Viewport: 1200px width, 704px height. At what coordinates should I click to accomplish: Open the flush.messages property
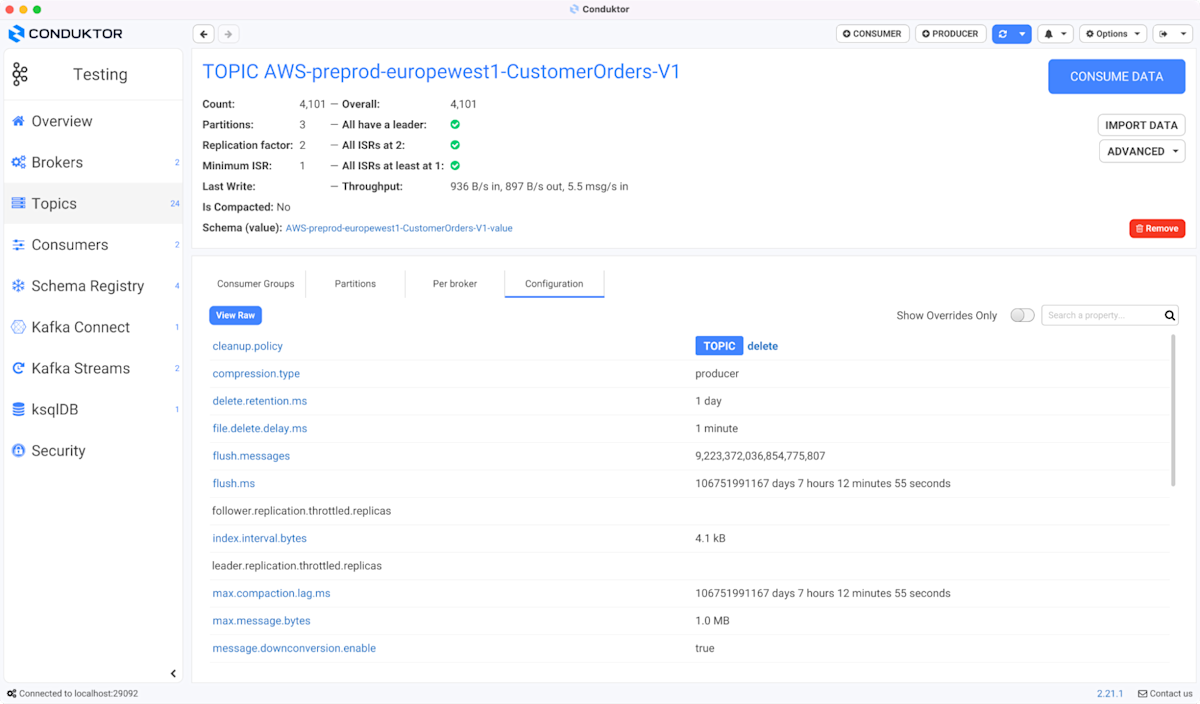[251, 456]
